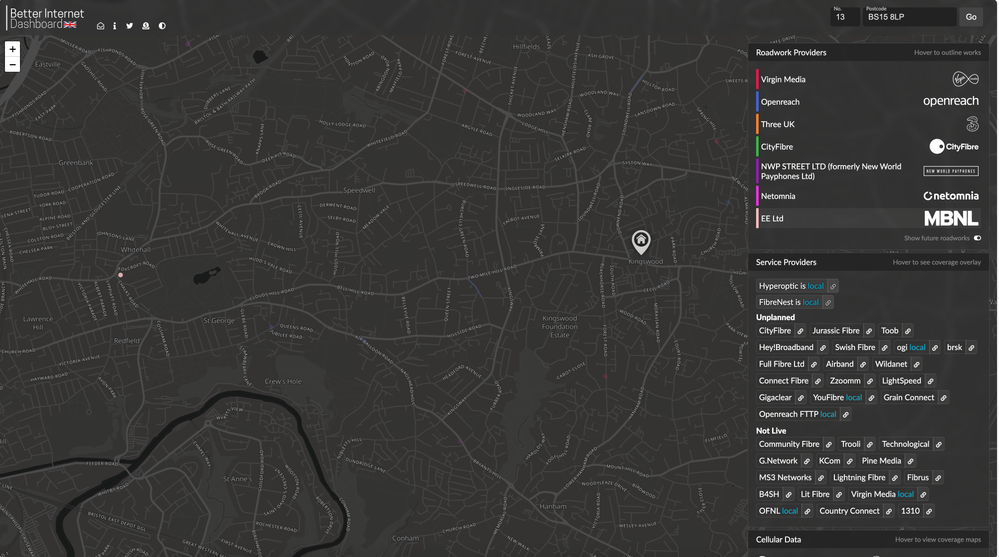Open the link icon beside Openreach FTTP
Screen dimensions: 999x557
coord(845,414)
